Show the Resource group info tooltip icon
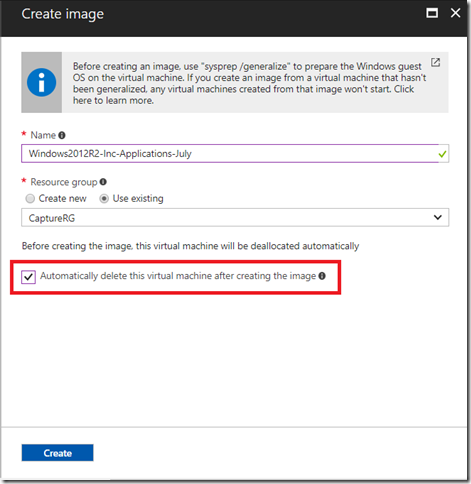The width and height of the screenshot is (471, 484). [103, 182]
